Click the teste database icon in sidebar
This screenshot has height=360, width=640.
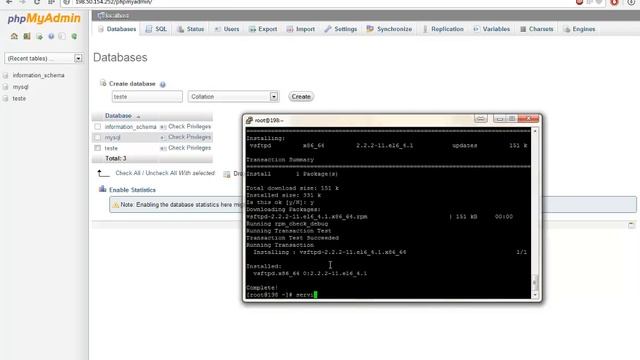(x=6, y=98)
